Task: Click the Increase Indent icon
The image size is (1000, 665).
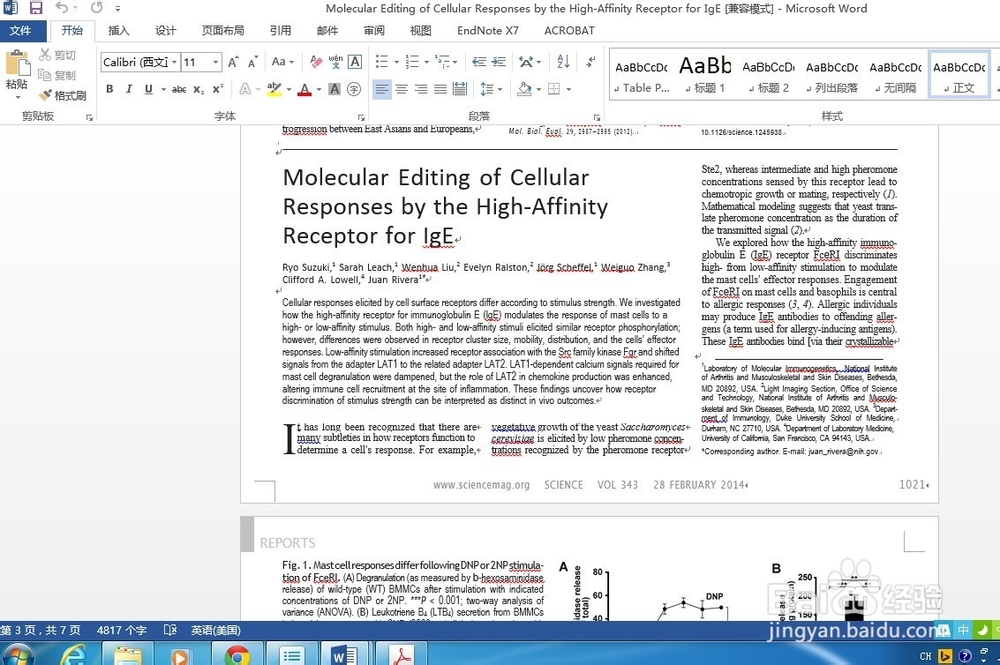Action: click(x=499, y=62)
